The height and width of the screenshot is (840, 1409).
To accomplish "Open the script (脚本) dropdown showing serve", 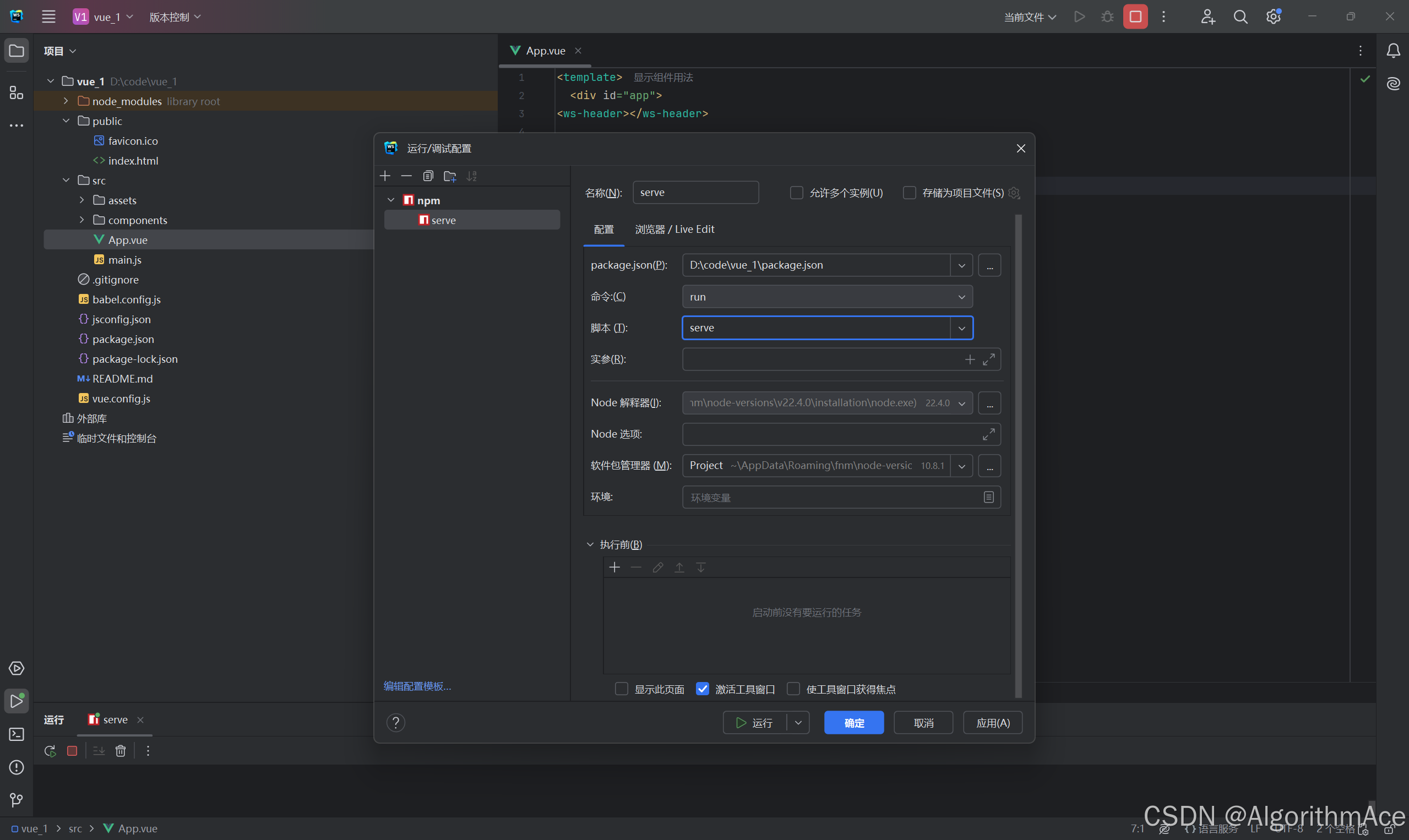I will point(961,328).
